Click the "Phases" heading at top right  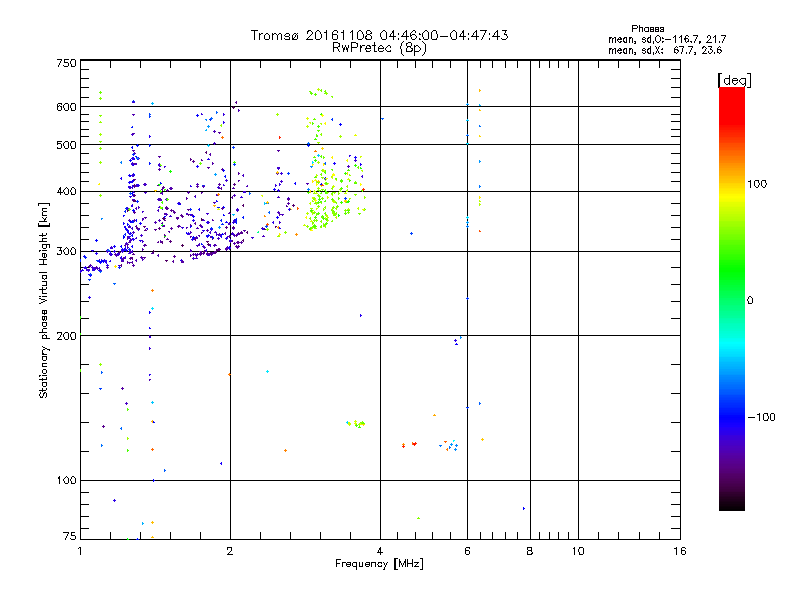pyautogui.click(x=647, y=29)
